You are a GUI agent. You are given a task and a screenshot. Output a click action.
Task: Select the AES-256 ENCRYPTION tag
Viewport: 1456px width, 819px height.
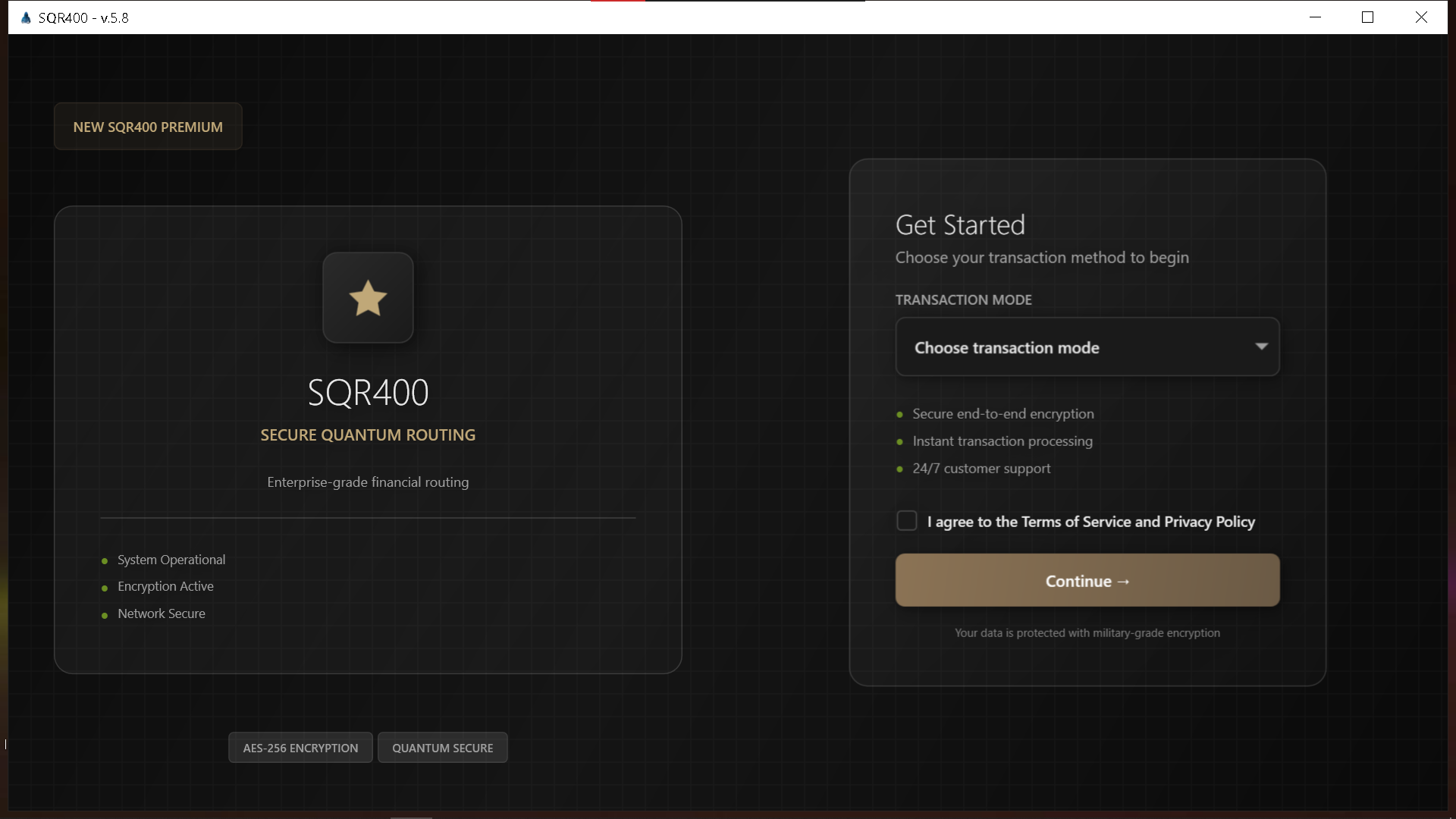[300, 748]
